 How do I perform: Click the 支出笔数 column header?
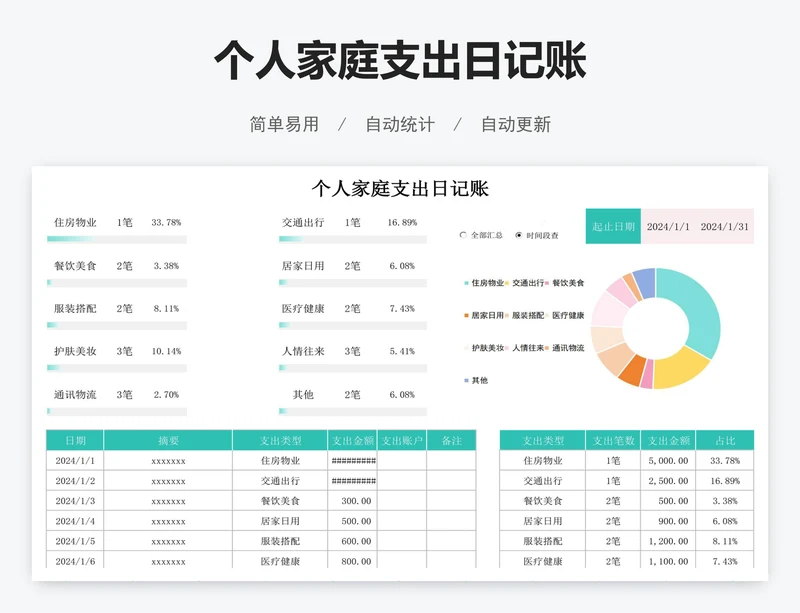(613, 440)
